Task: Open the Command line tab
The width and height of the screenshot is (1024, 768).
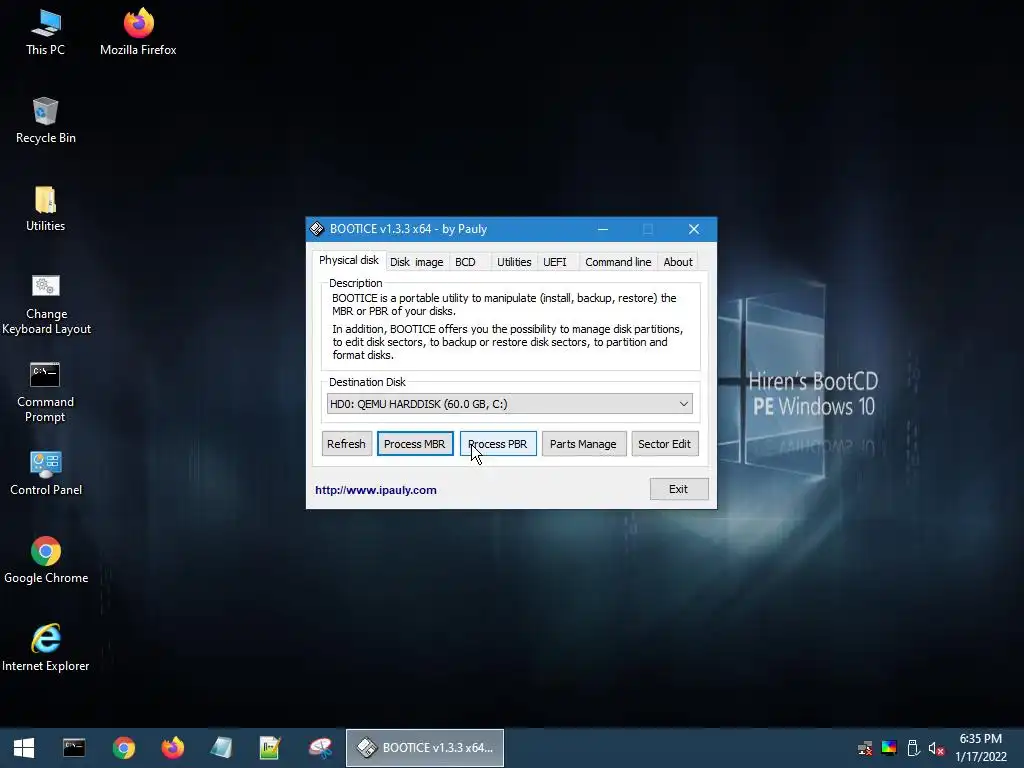Action: point(618,262)
